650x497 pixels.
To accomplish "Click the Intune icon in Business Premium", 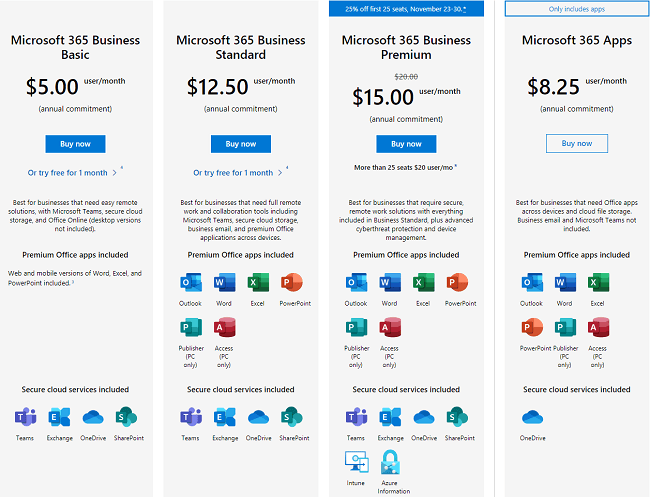I will pyautogui.click(x=356, y=461).
